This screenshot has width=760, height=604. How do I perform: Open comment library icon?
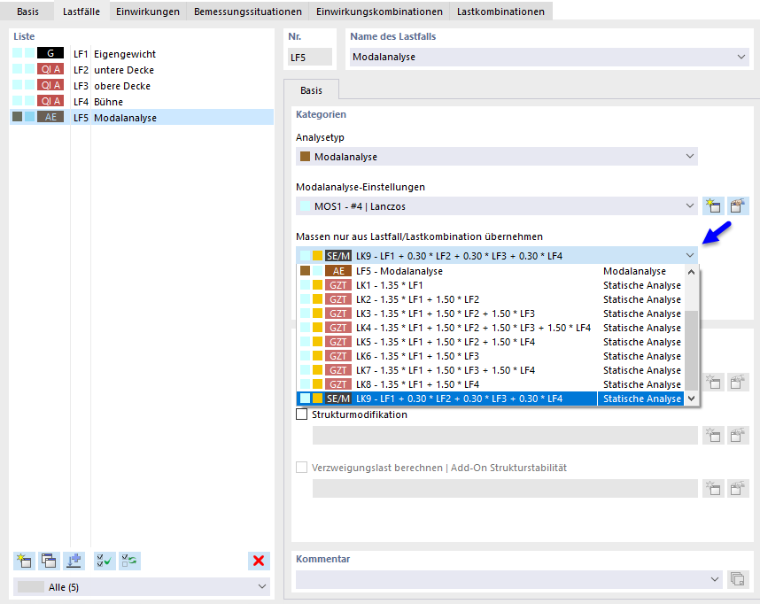point(738,579)
